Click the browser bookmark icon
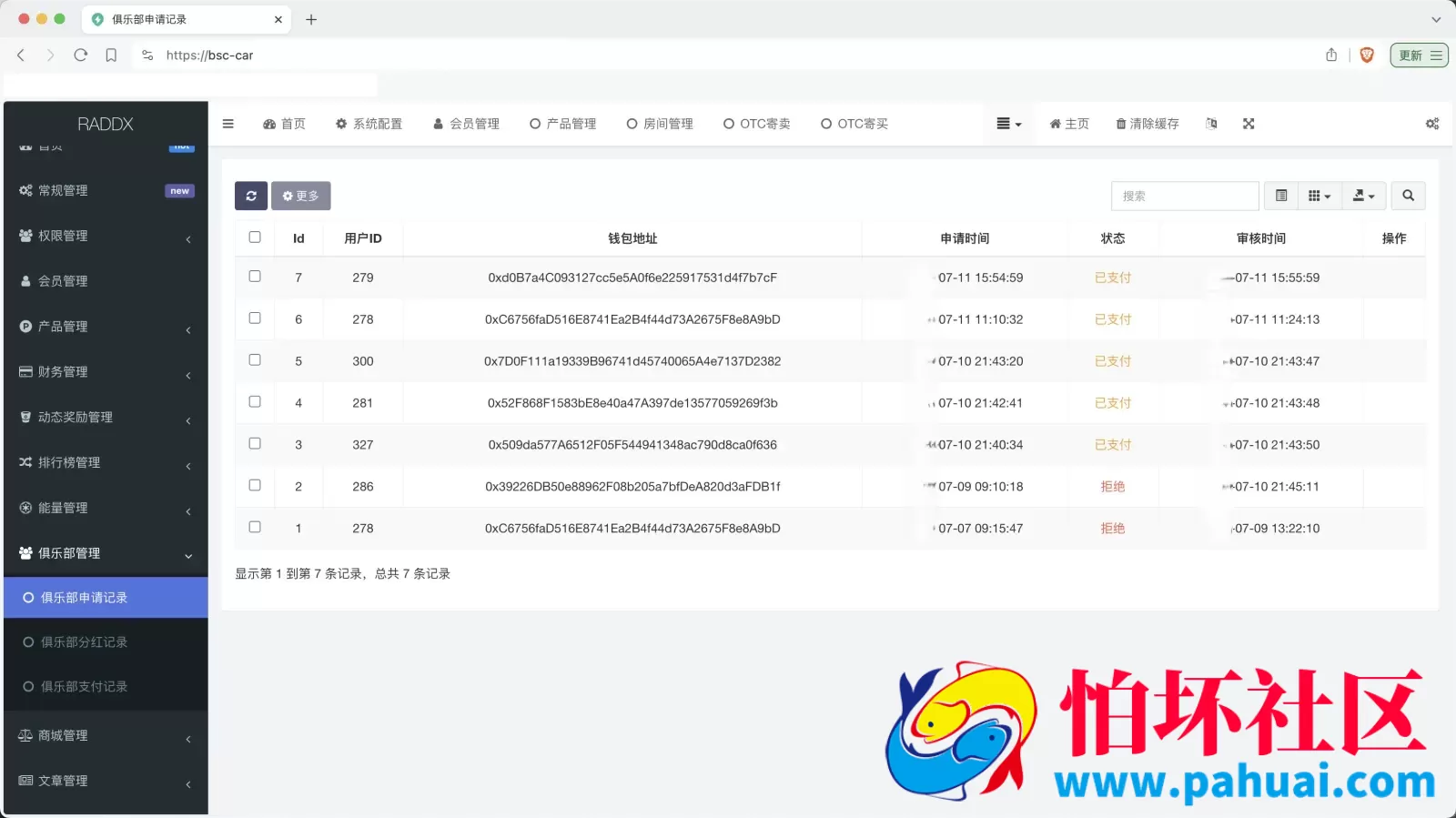The image size is (1456, 818). 111,56
